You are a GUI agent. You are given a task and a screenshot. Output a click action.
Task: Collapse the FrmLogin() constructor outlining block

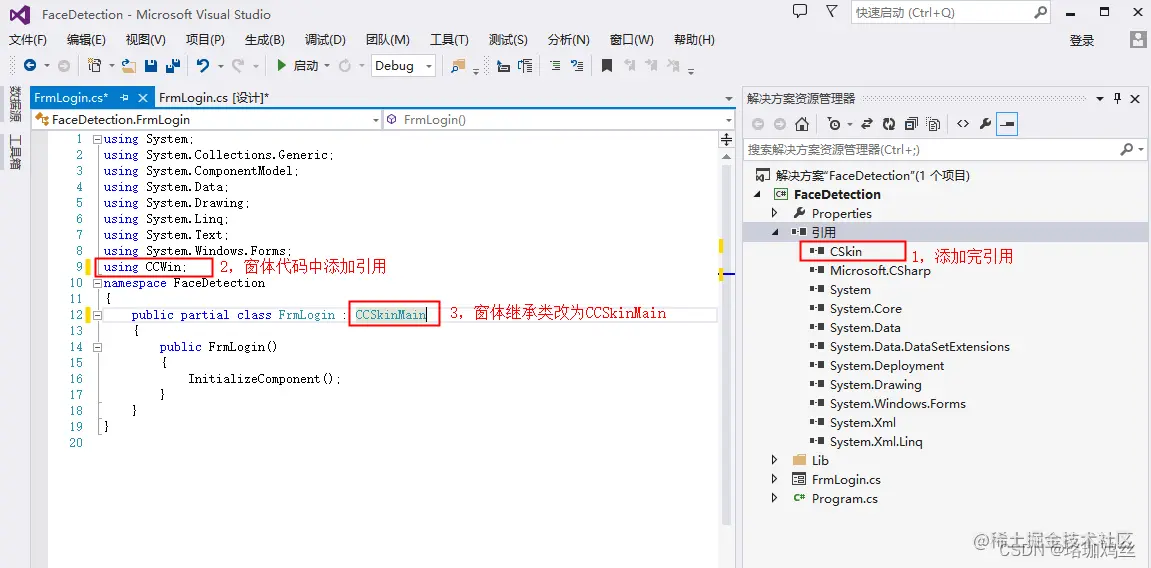click(x=97, y=346)
